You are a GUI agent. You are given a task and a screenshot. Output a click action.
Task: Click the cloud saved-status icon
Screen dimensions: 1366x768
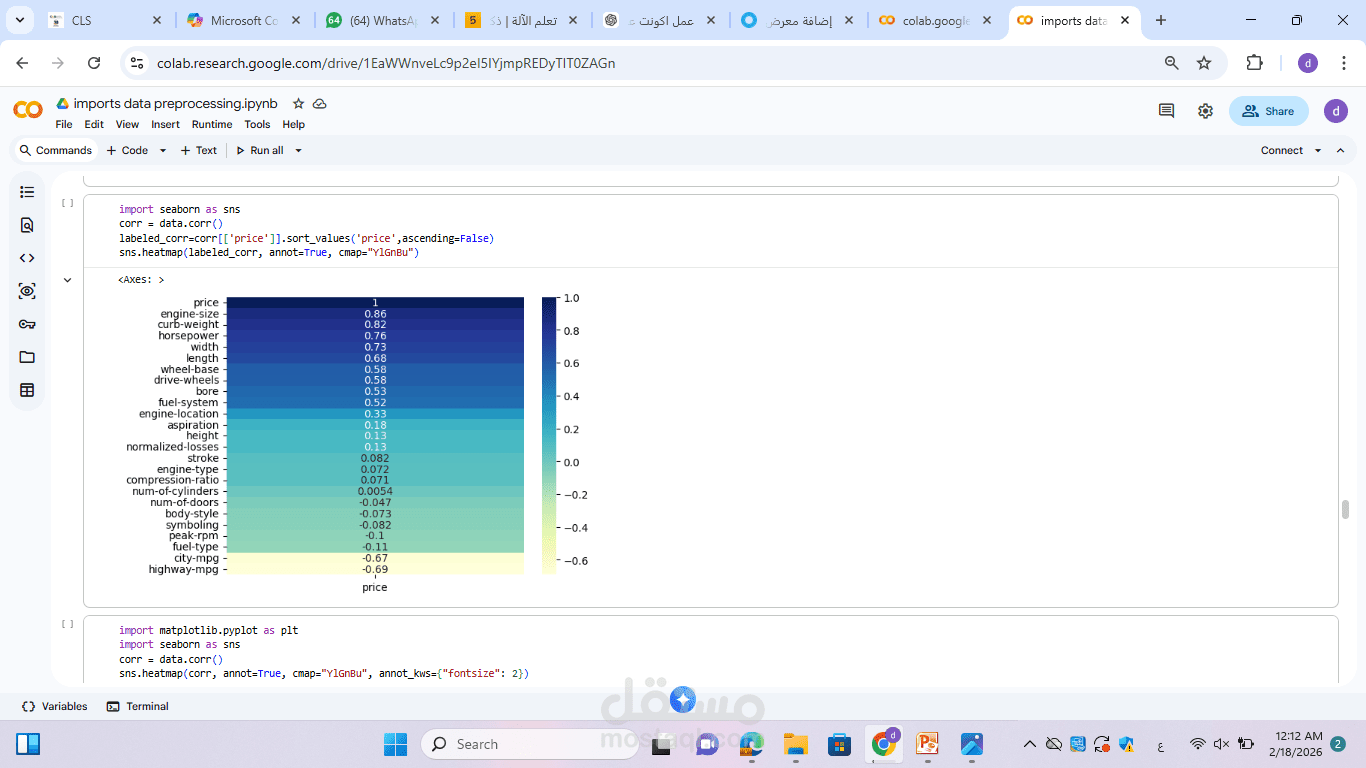[320, 104]
